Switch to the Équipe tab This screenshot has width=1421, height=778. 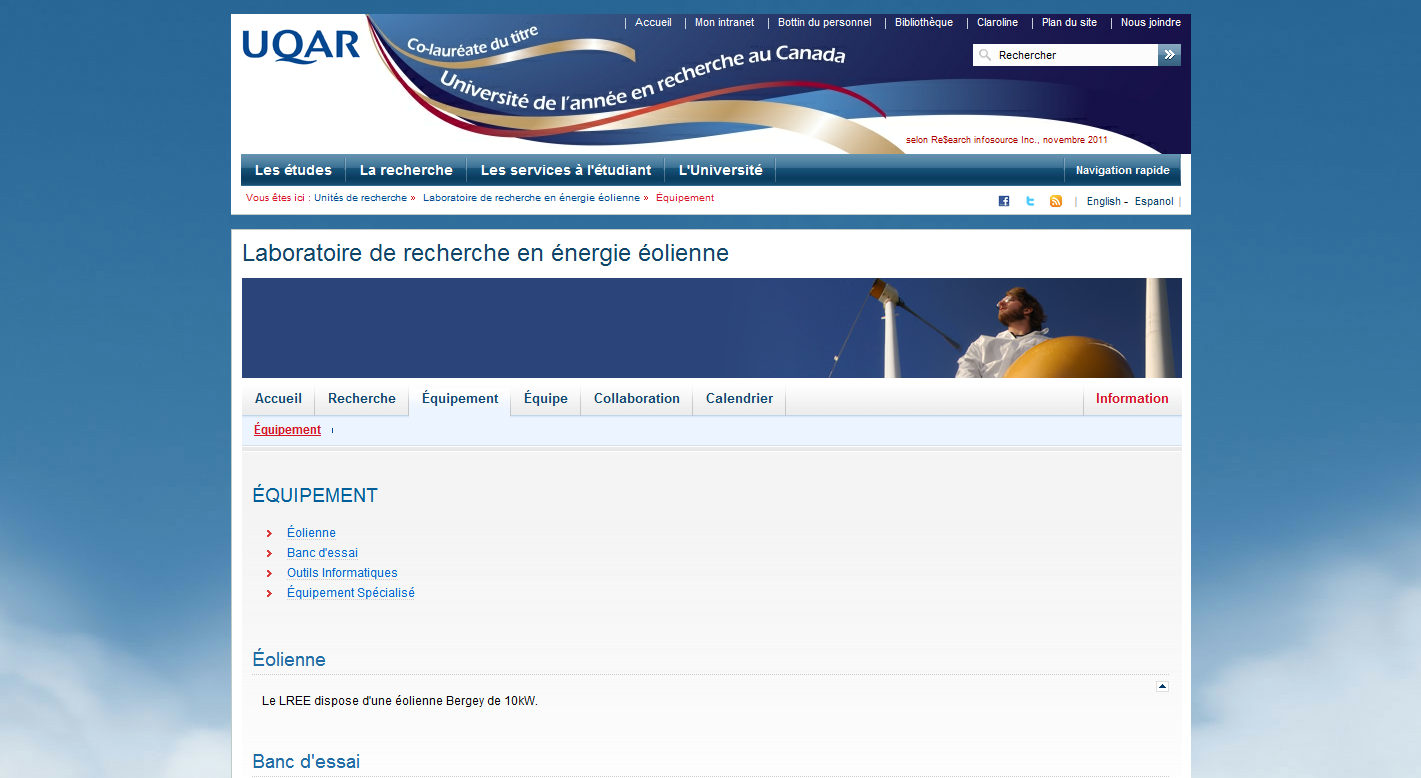546,399
